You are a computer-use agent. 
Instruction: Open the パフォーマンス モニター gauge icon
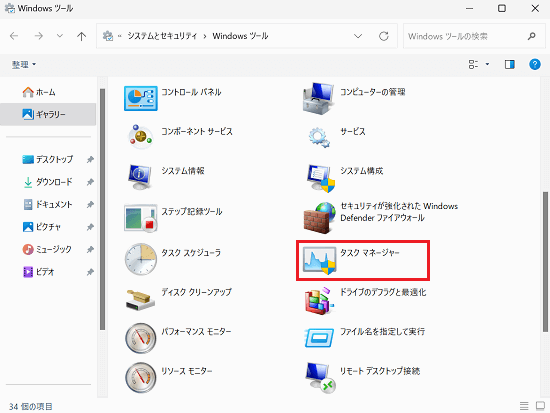(x=141, y=338)
